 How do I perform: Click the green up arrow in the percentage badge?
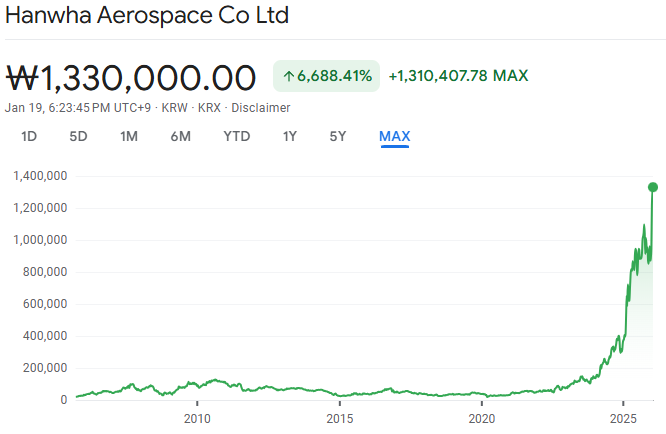tap(288, 76)
